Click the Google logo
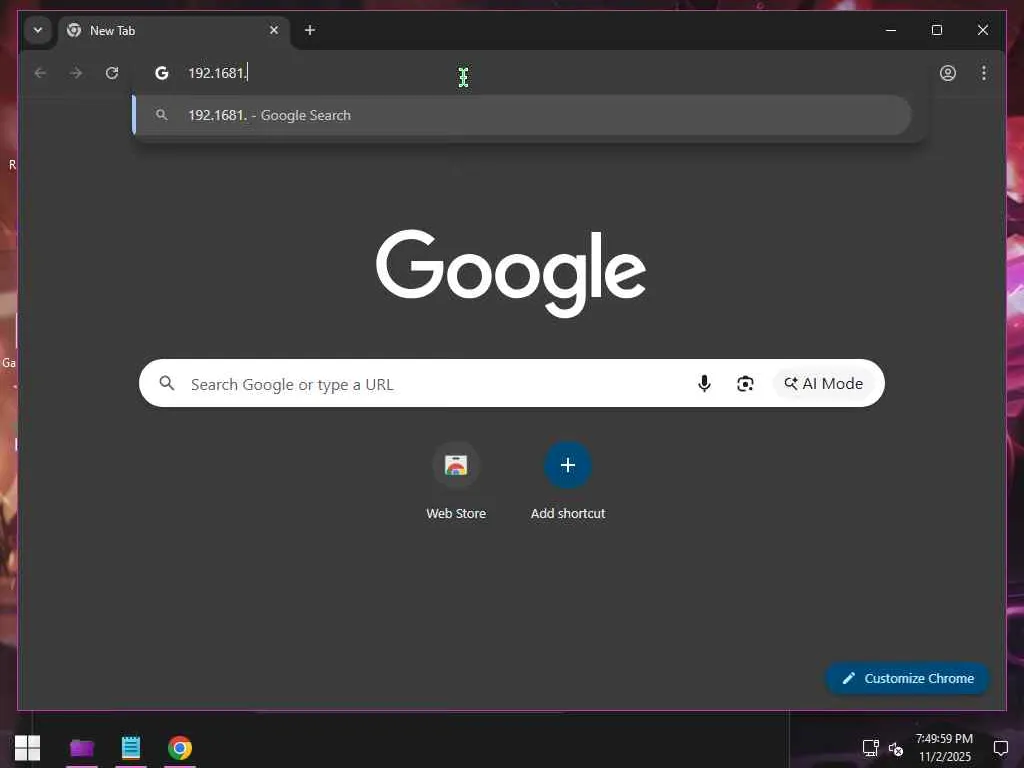This screenshot has width=1024, height=768. pyautogui.click(x=511, y=273)
